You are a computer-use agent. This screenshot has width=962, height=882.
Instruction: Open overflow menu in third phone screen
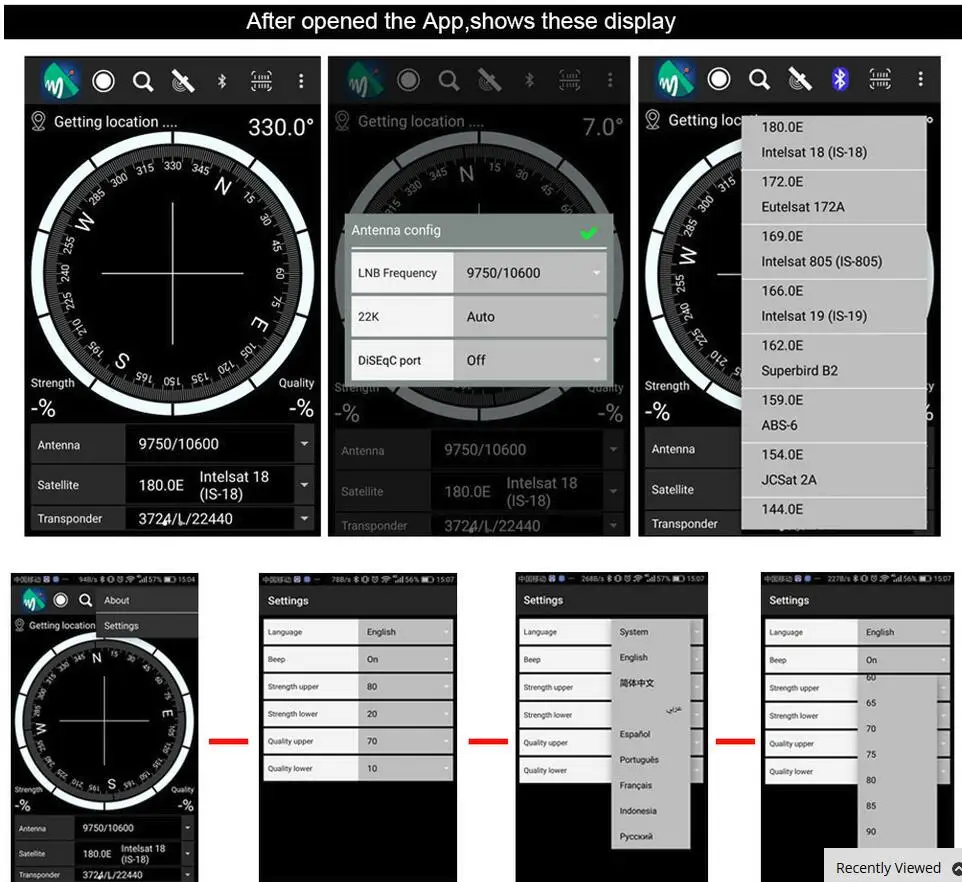click(920, 79)
